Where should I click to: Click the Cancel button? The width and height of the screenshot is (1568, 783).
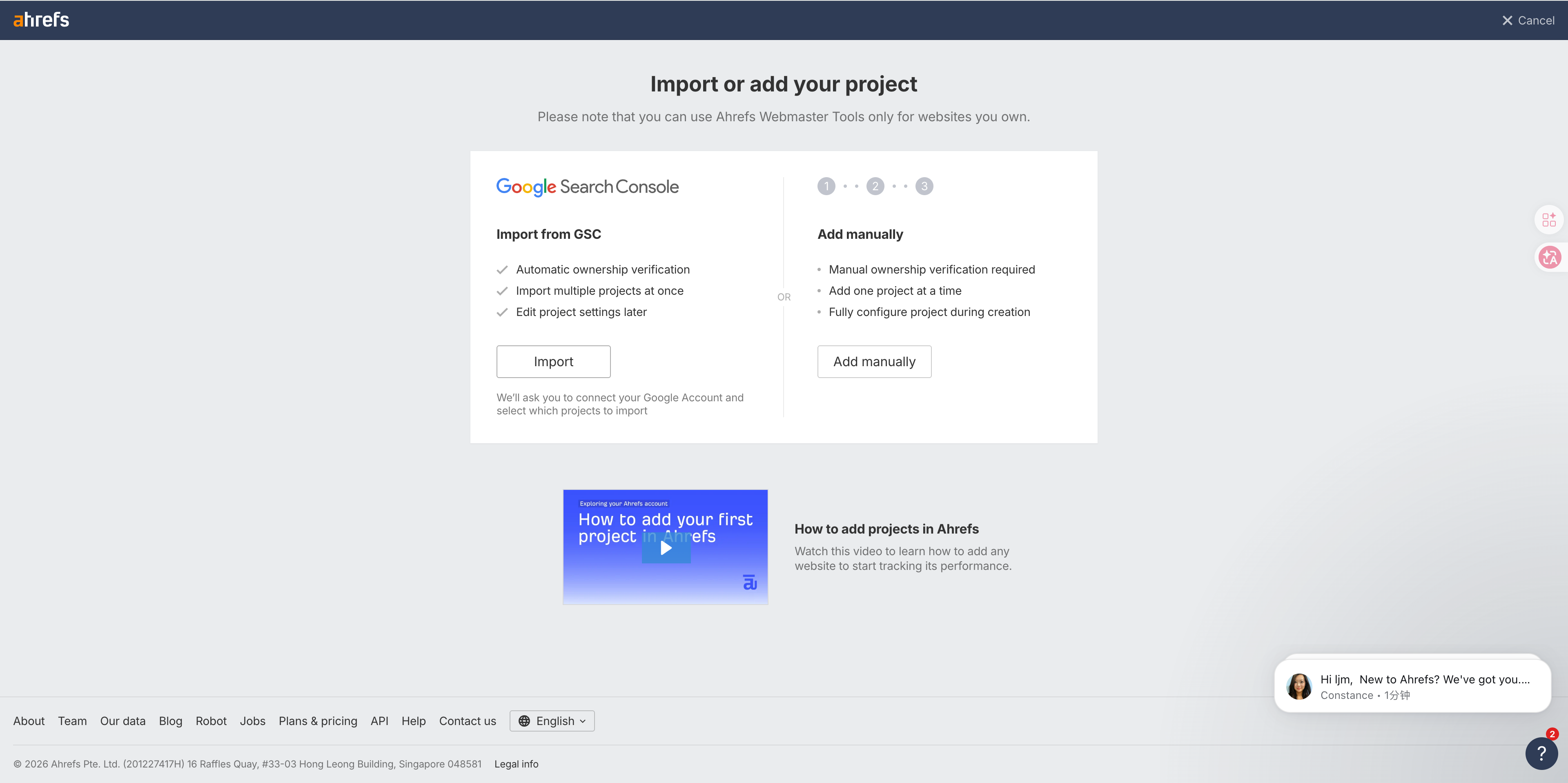pyautogui.click(x=1528, y=21)
